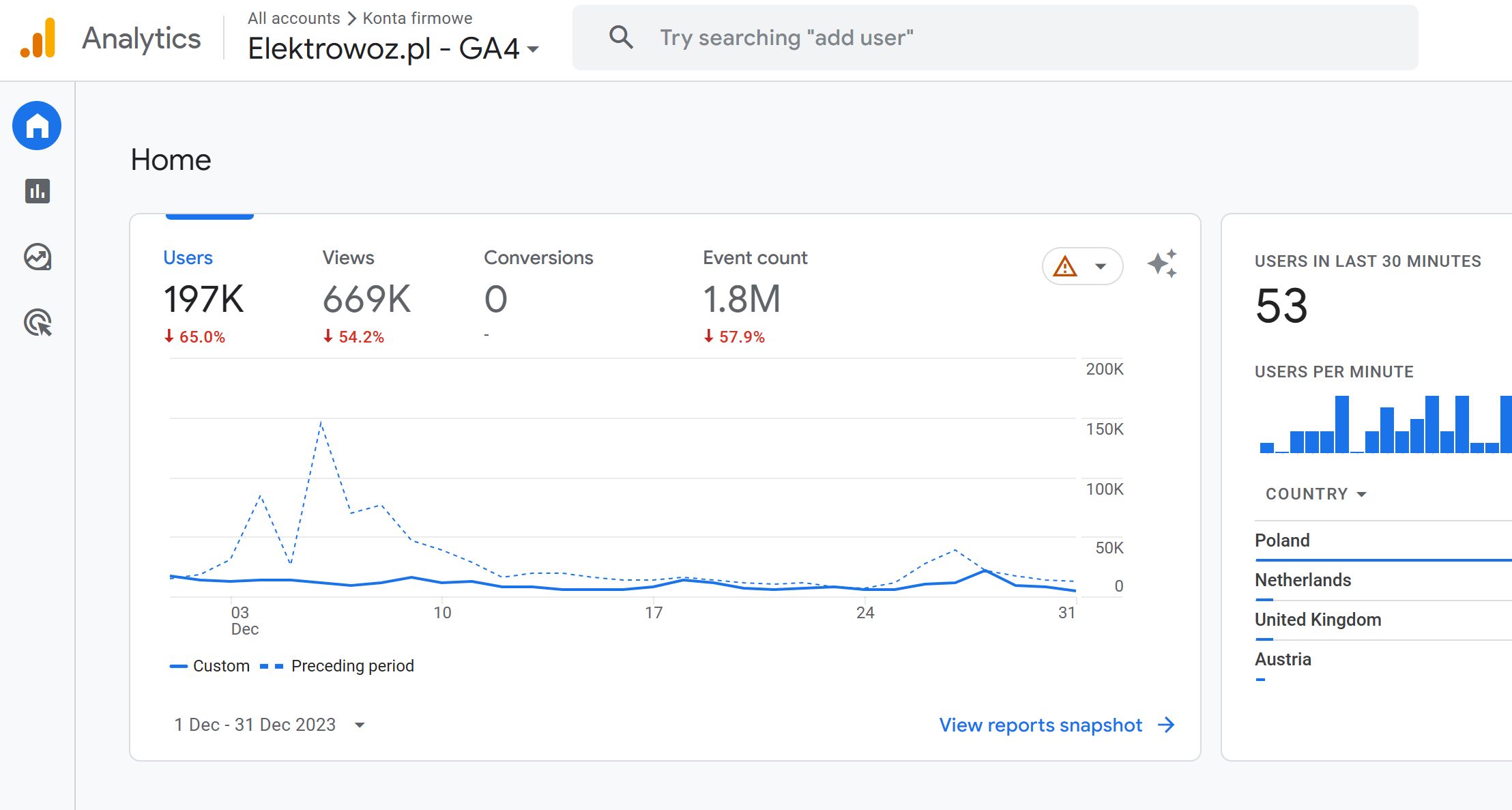This screenshot has height=810, width=1512.
Task: Click the 197K users value
Action: (x=203, y=299)
